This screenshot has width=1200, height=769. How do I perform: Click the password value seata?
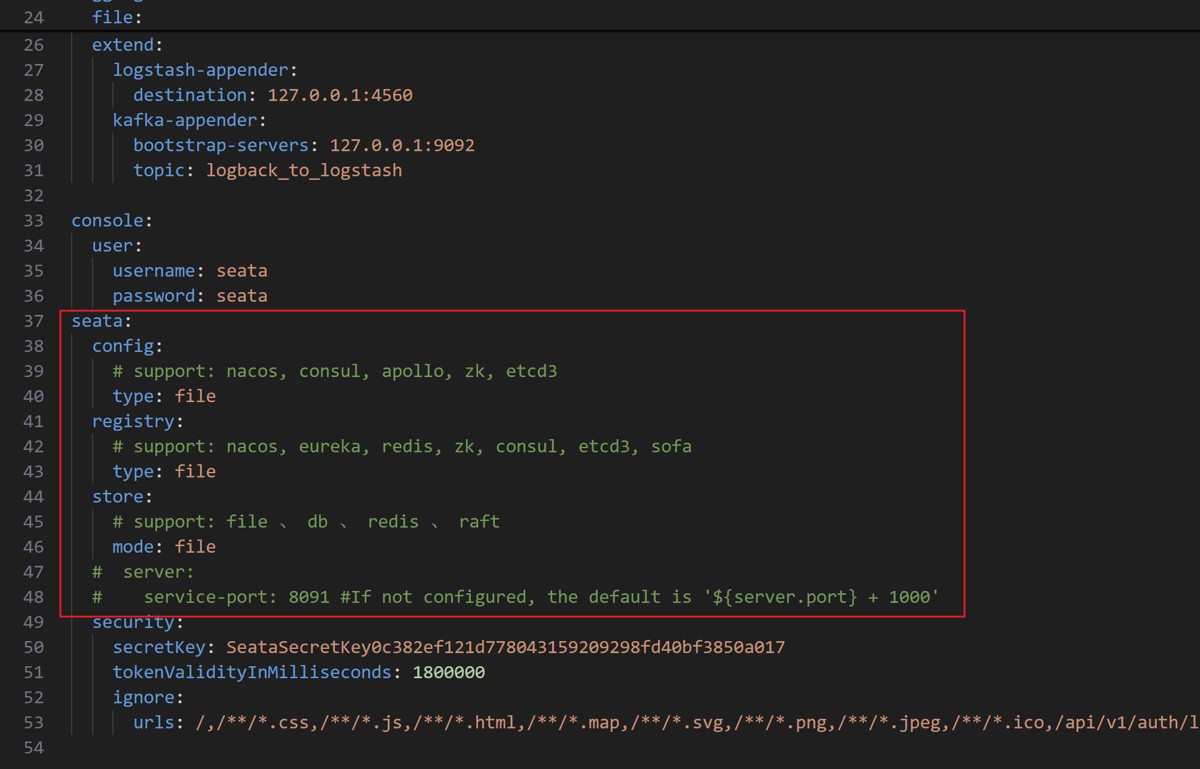point(241,296)
